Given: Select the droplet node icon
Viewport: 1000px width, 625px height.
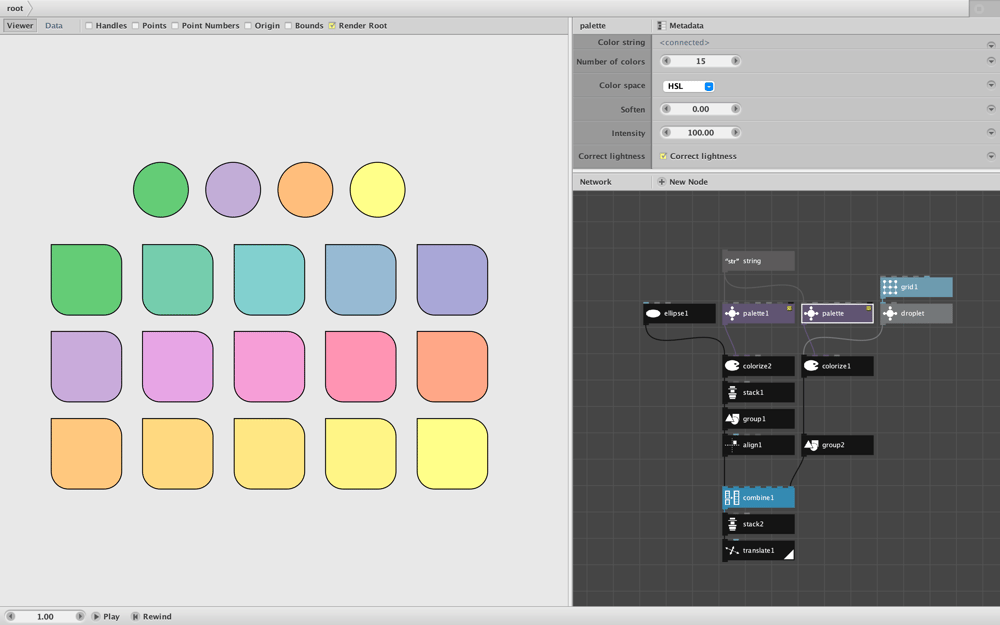Looking at the screenshot, I should click(x=890, y=313).
